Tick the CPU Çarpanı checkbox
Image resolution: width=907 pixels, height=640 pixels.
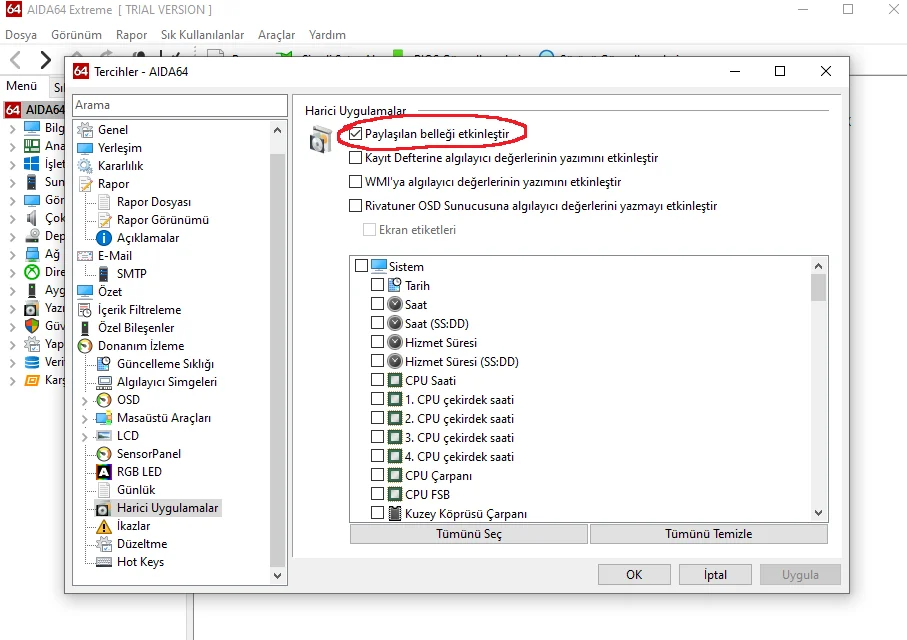[377, 476]
